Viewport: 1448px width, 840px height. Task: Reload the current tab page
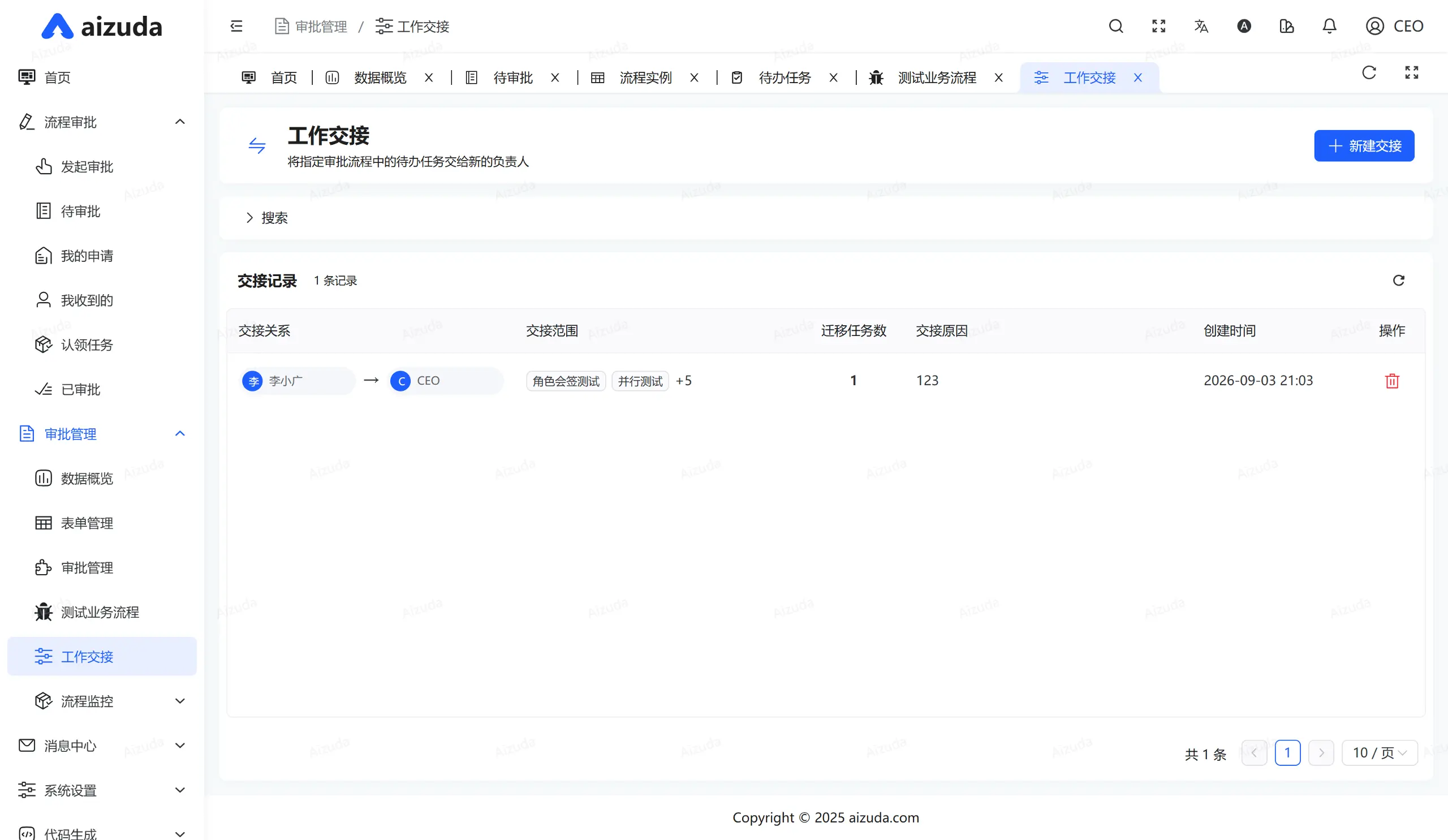[1369, 72]
